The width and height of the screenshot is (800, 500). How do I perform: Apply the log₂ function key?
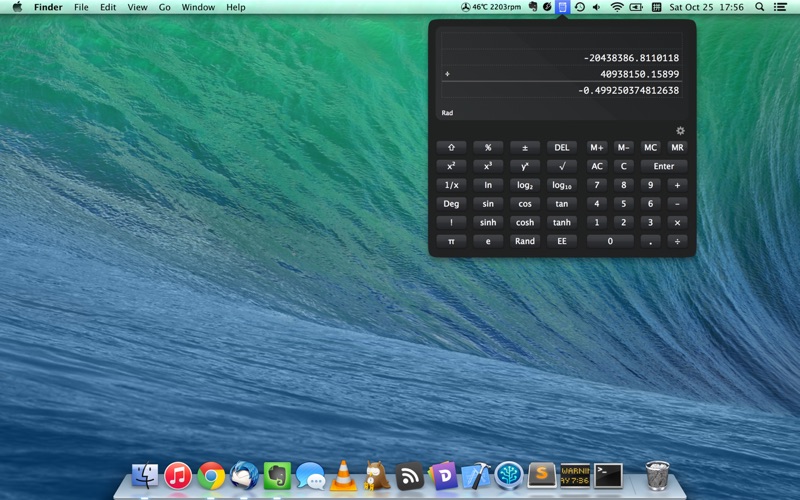(525, 185)
